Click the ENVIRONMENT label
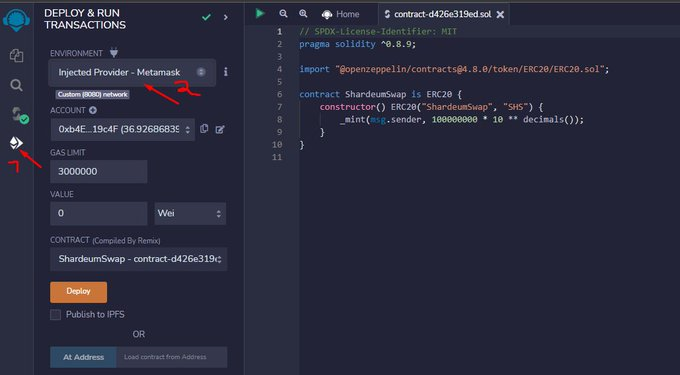The width and height of the screenshot is (680, 375). (76, 53)
